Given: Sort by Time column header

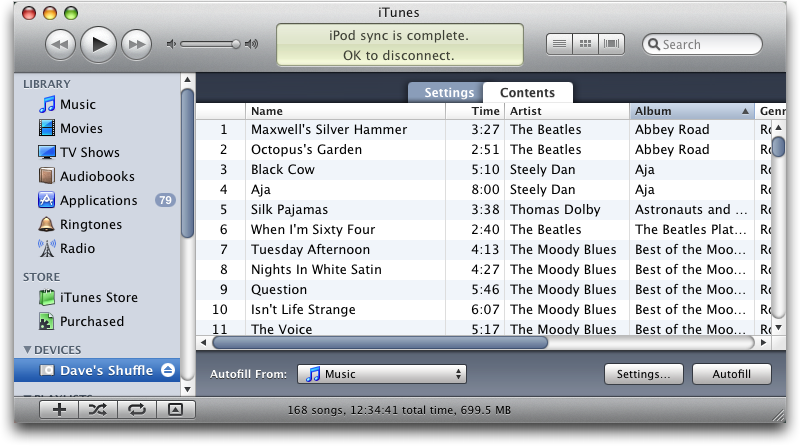Looking at the screenshot, I should pos(476,111).
